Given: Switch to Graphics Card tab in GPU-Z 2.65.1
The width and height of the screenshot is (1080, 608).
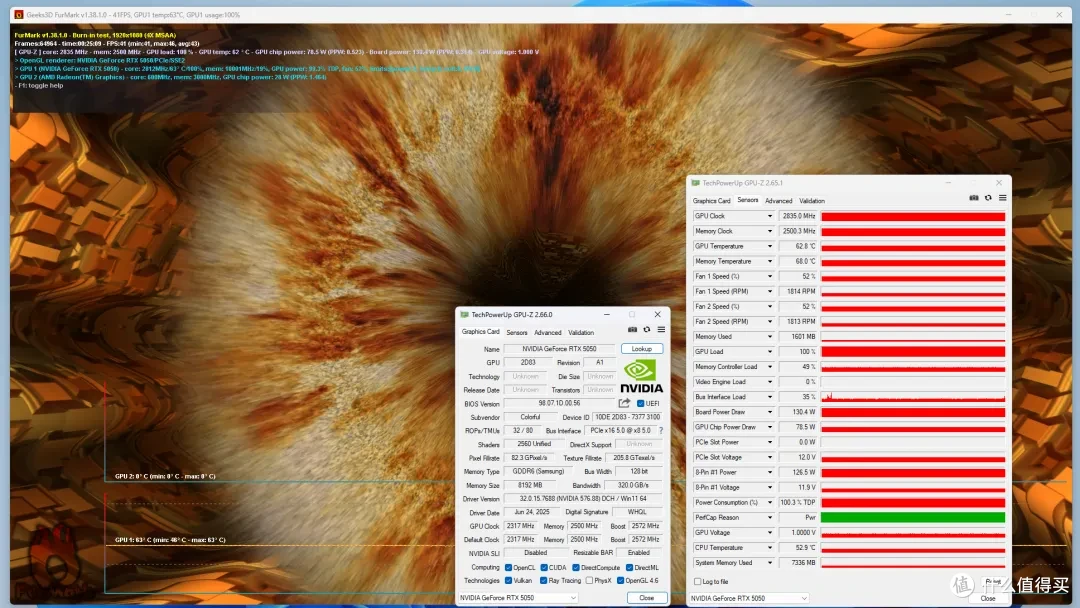Looking at the screenshot, I should coord(712,201).
